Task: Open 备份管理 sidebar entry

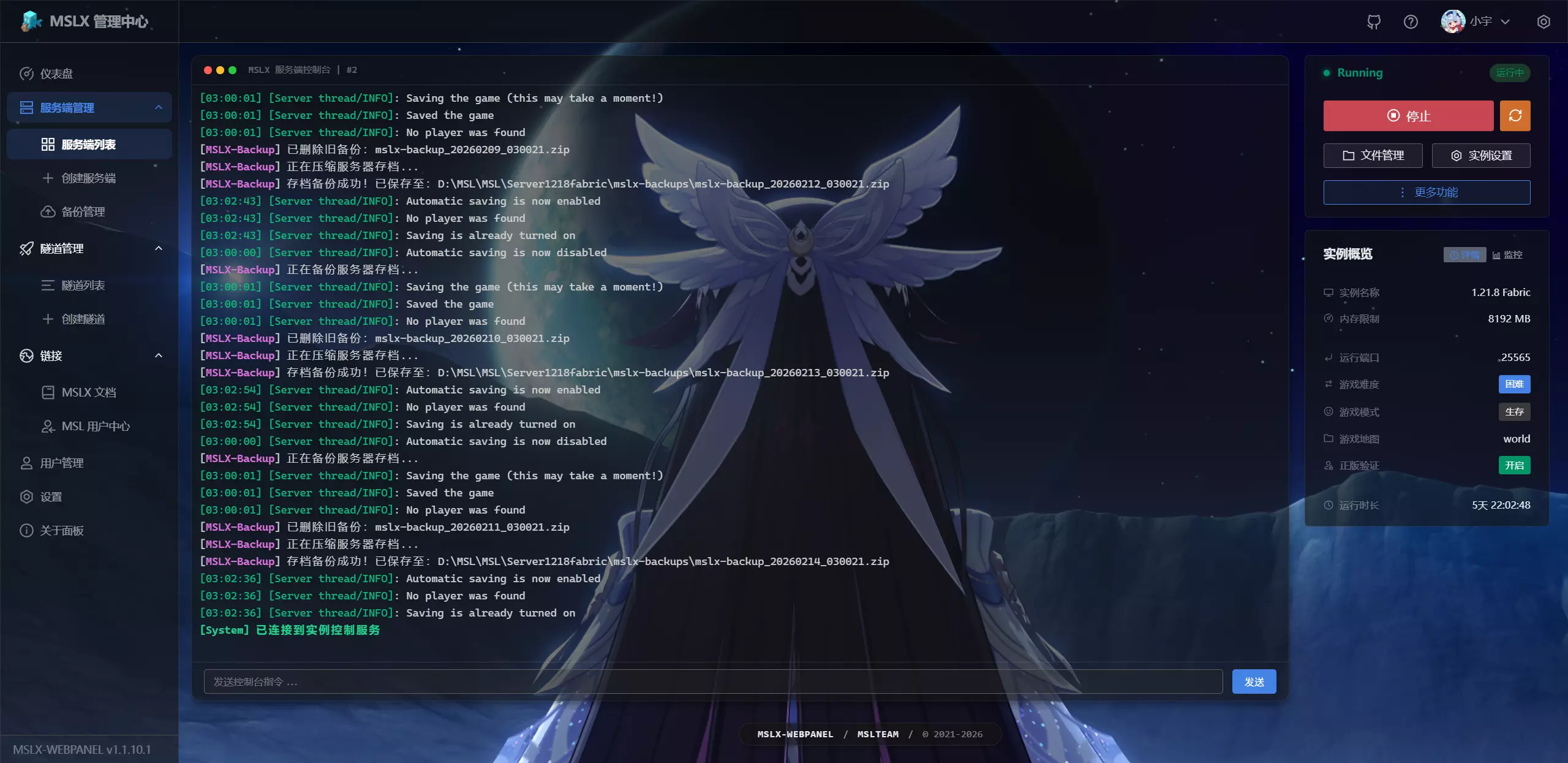Action: tap(89, 212)
